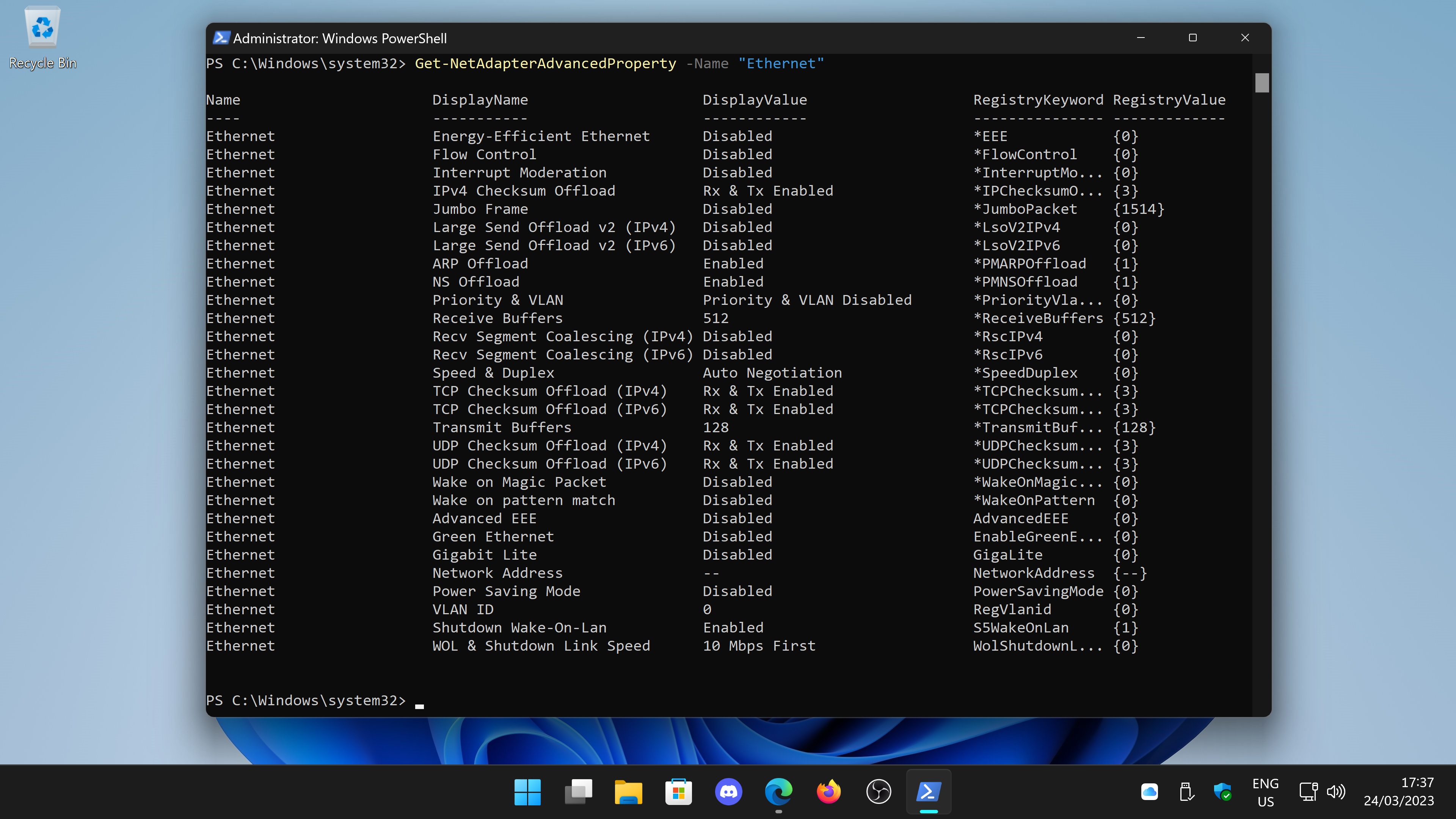The image size is (1456, 819).
Task: Click the Transmit Buffers display name
Action: coord(502,427)
